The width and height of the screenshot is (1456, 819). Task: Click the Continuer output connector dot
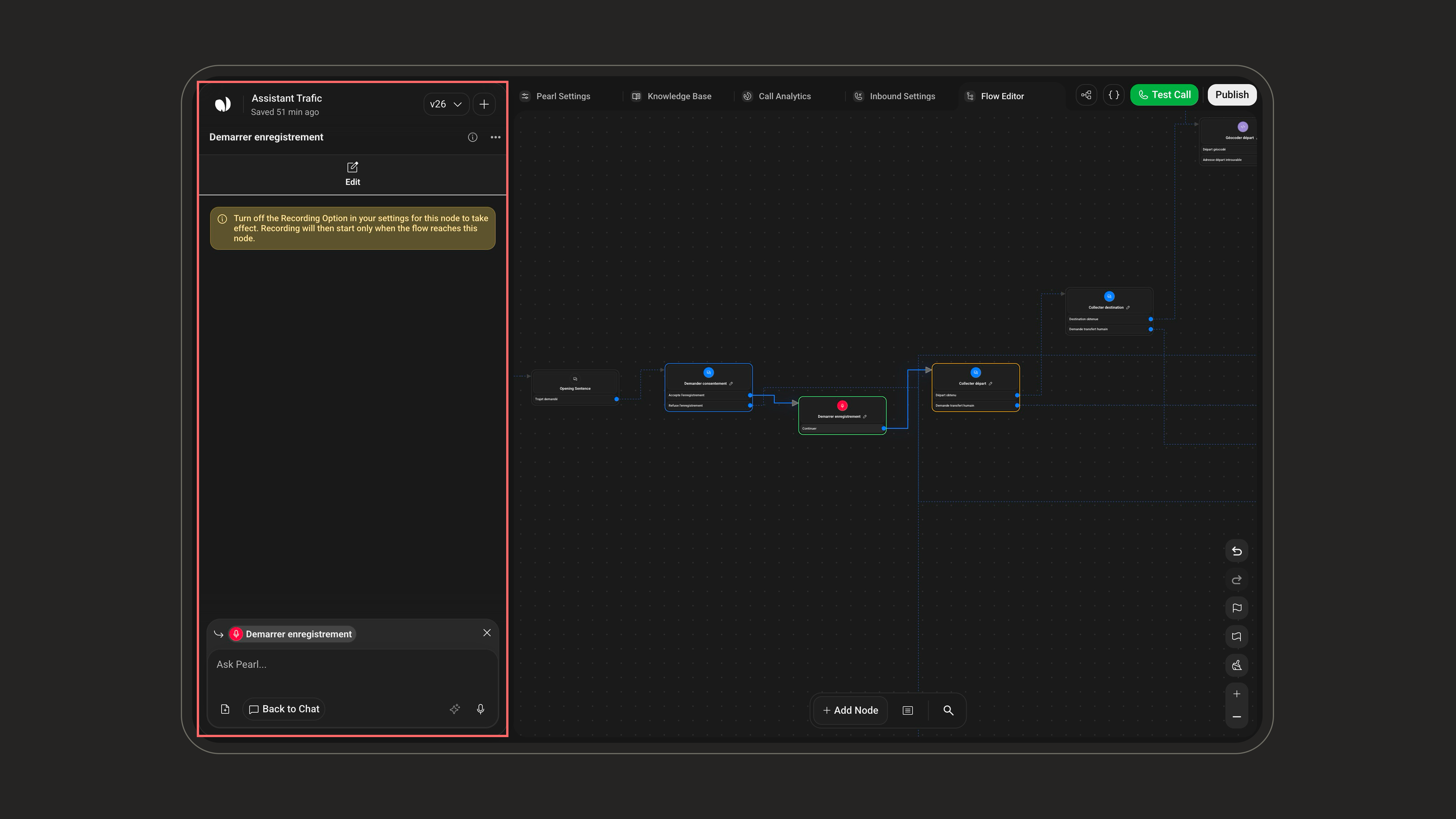tap(884, 429)
